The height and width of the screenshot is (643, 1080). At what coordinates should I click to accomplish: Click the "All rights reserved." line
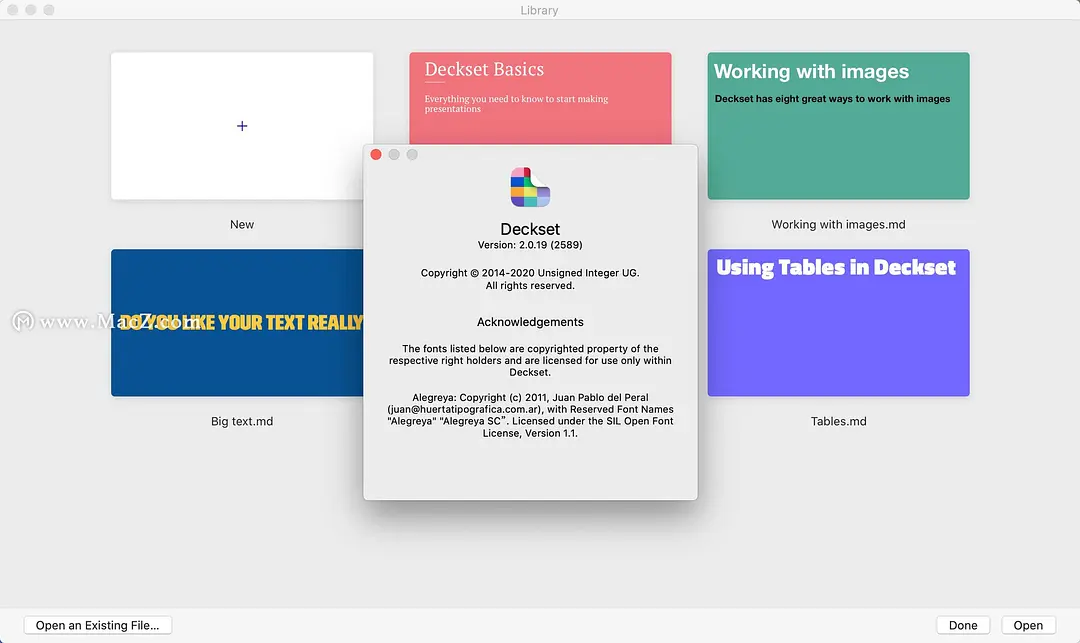530,286
